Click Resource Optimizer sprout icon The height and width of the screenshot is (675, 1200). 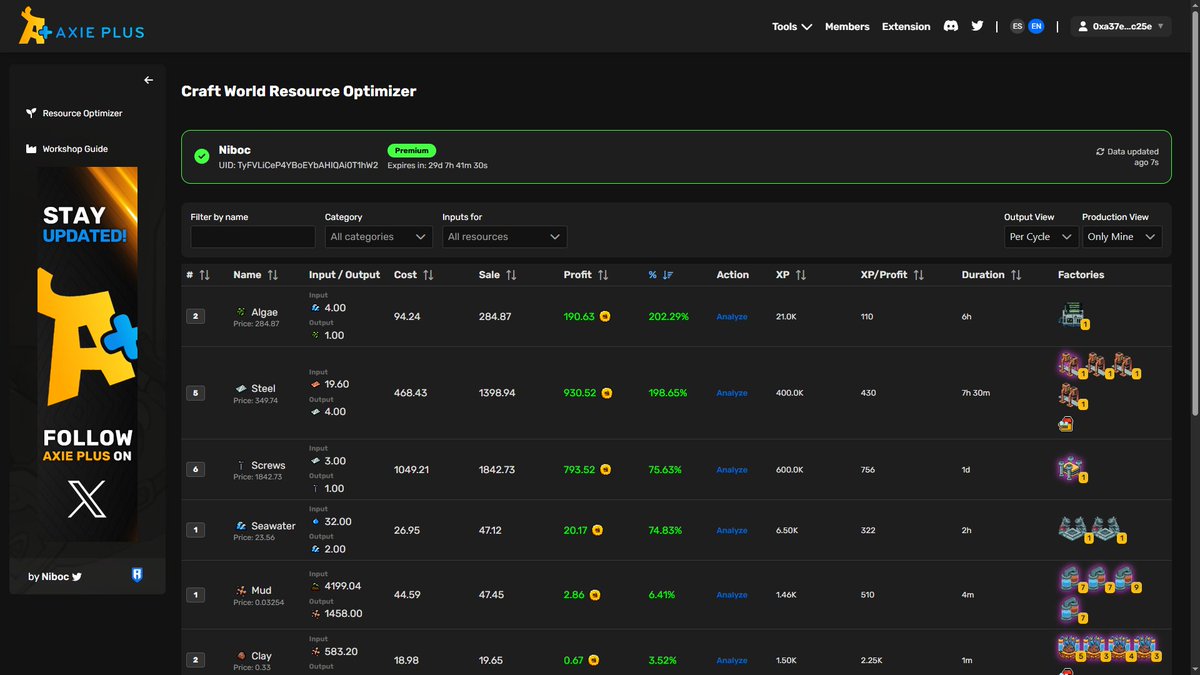(31, 113)
